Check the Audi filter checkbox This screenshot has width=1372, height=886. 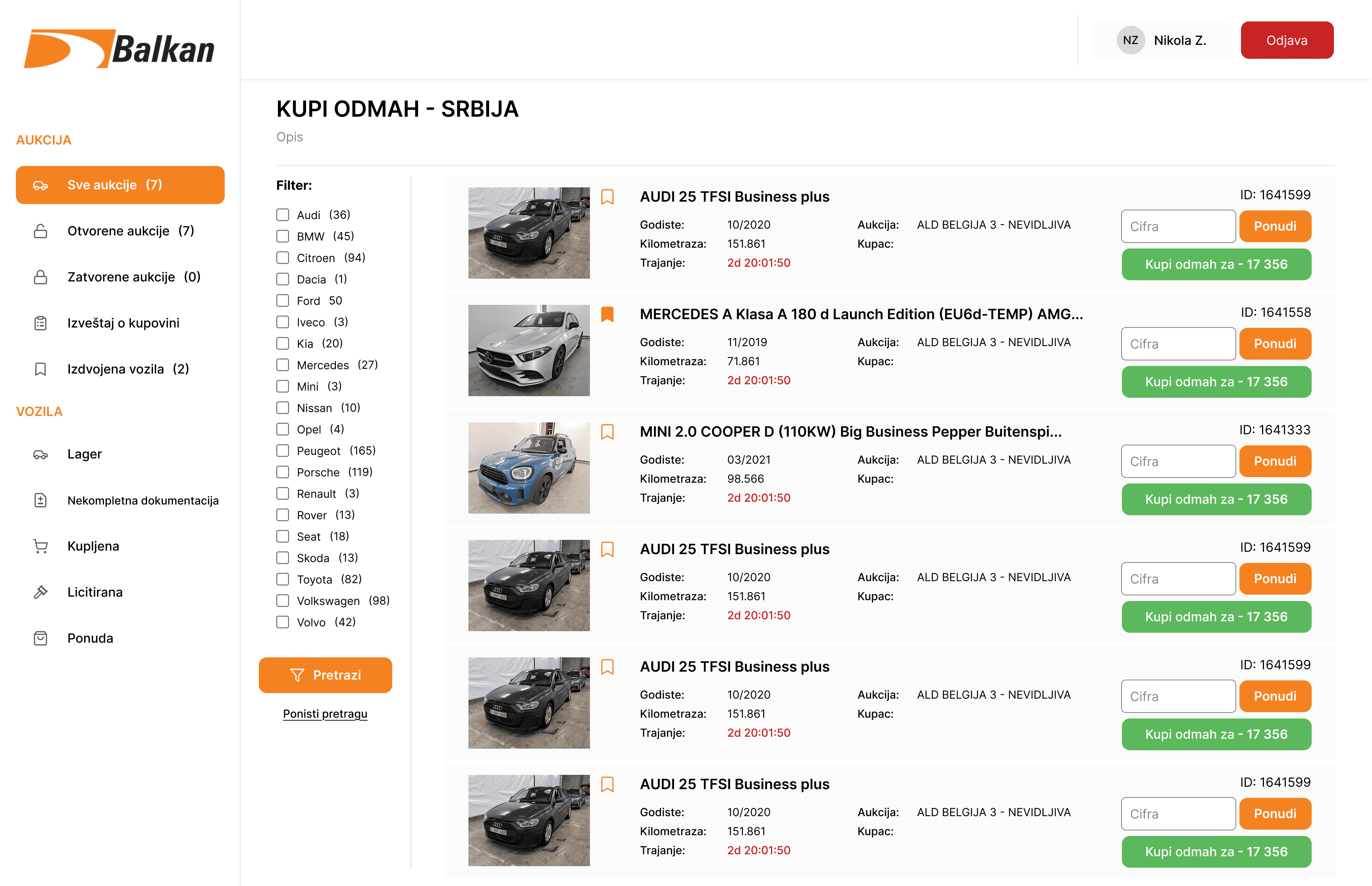tap(282, 215)
